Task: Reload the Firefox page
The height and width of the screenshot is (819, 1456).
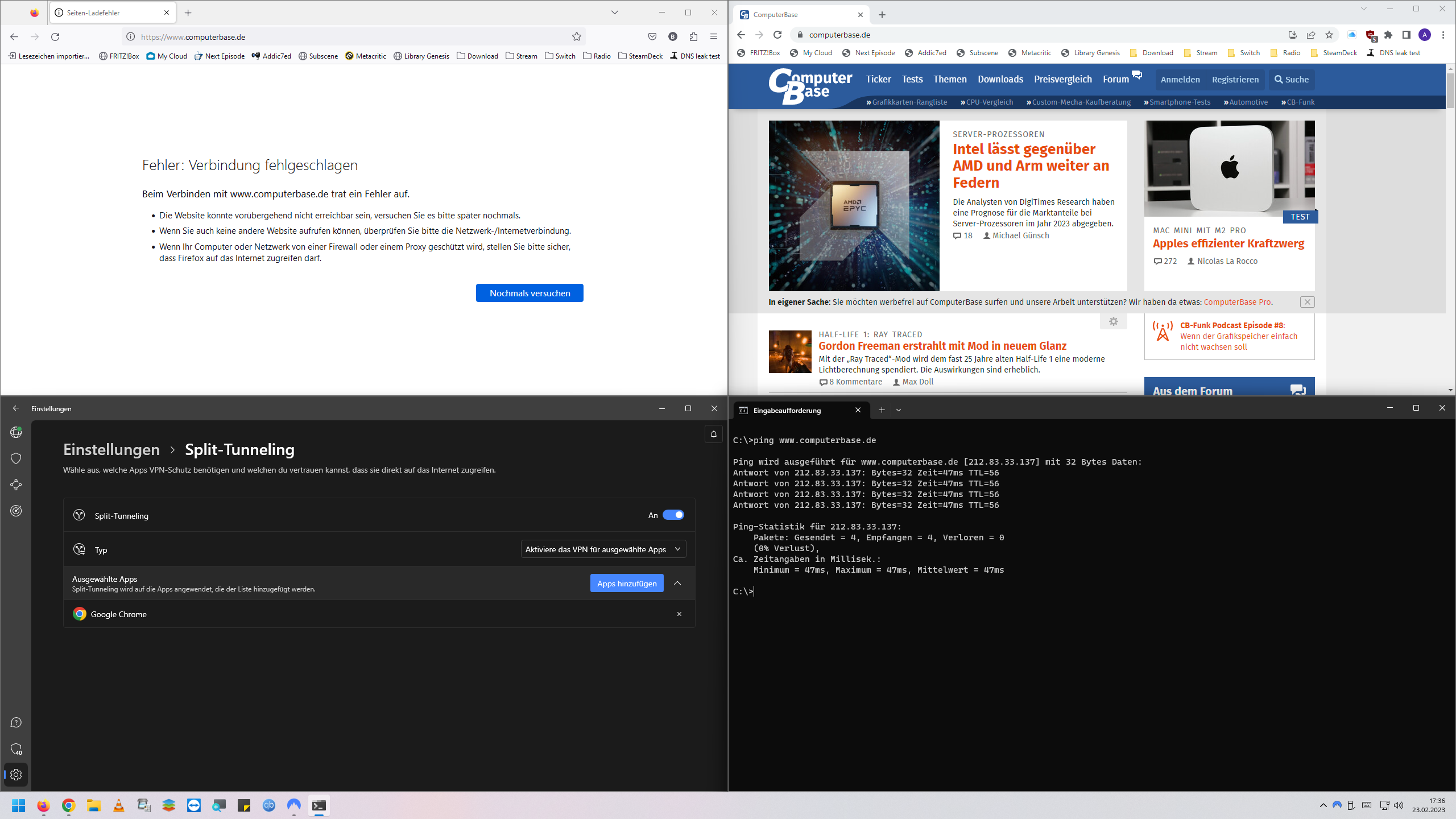Action: tap(55, 37)
